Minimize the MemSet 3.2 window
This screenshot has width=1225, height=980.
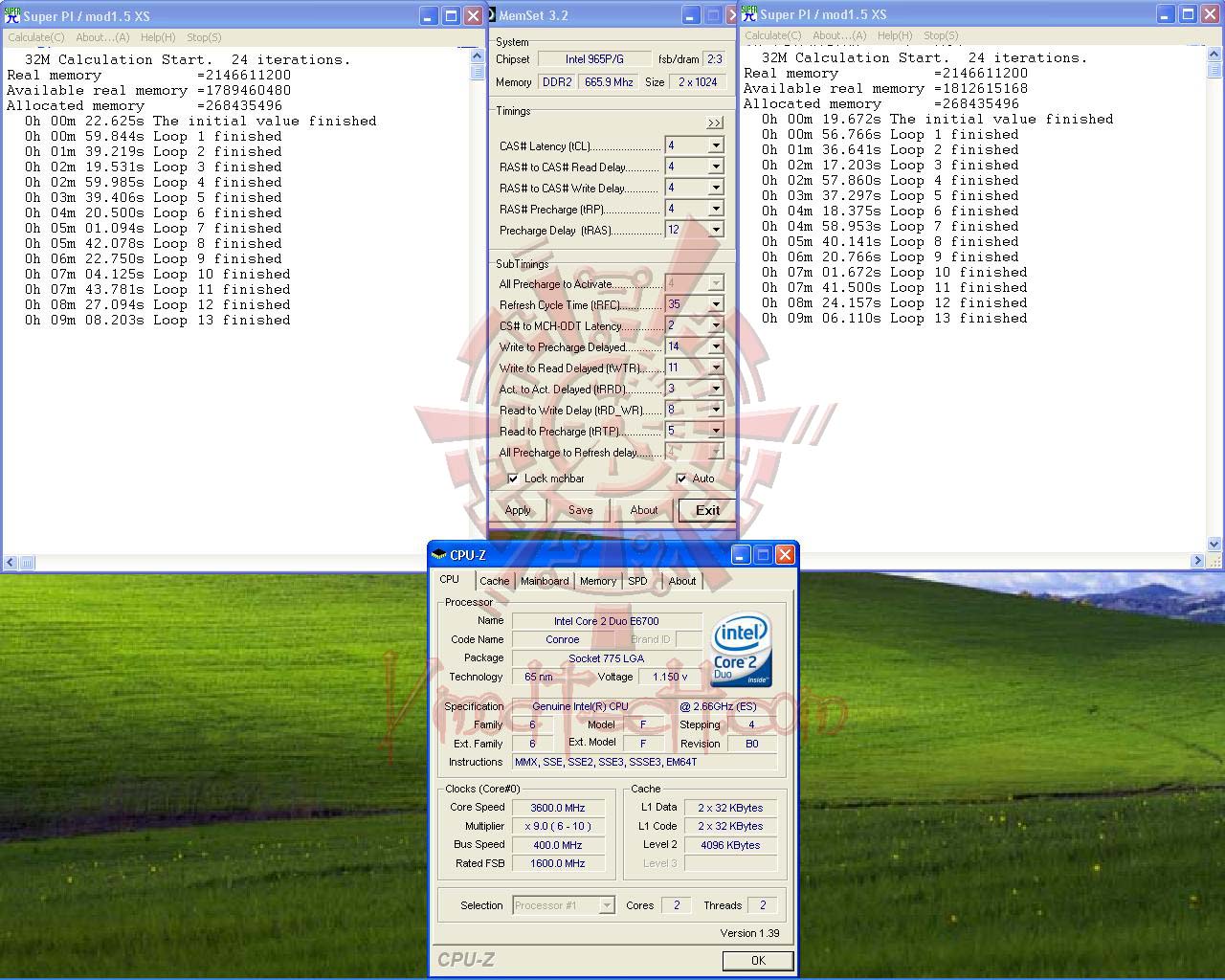pos(691,15)
